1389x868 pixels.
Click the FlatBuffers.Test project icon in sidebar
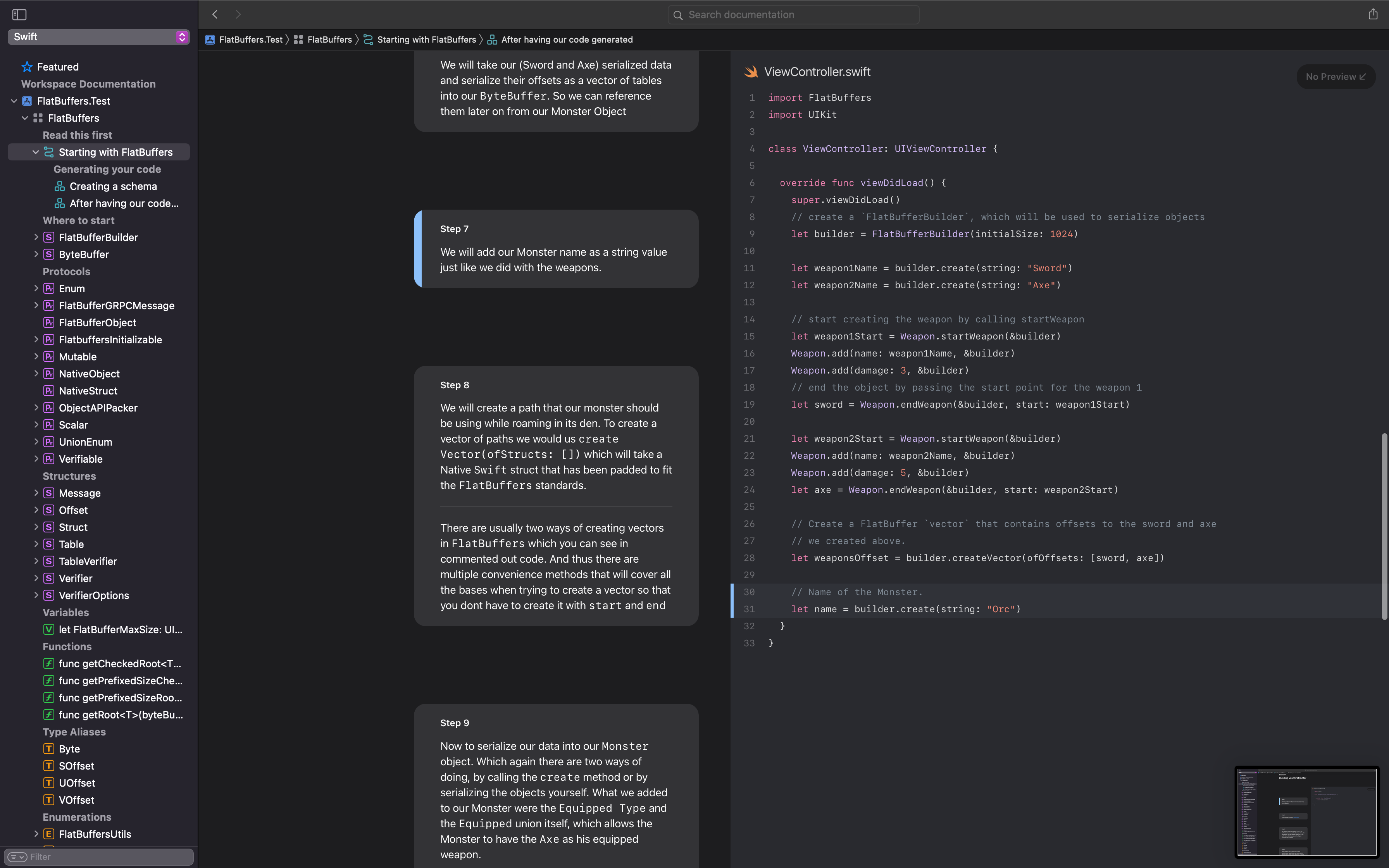[27, 101]
